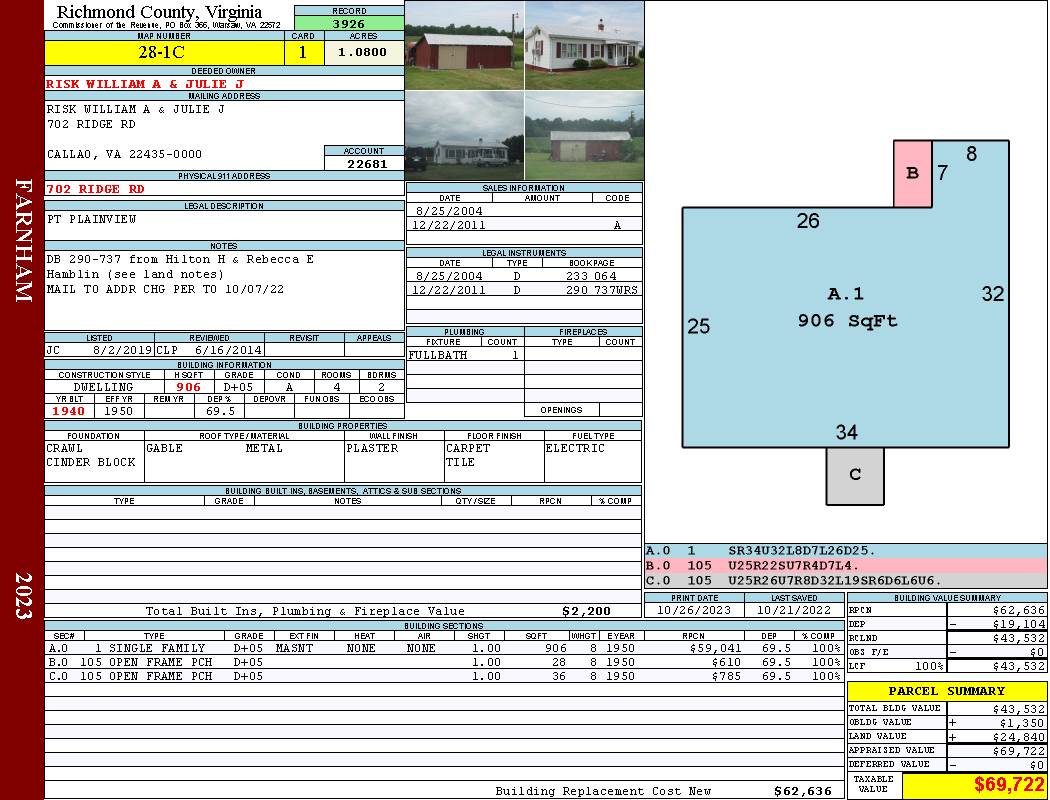Click the roof material METAL

(x=264, y=448)
